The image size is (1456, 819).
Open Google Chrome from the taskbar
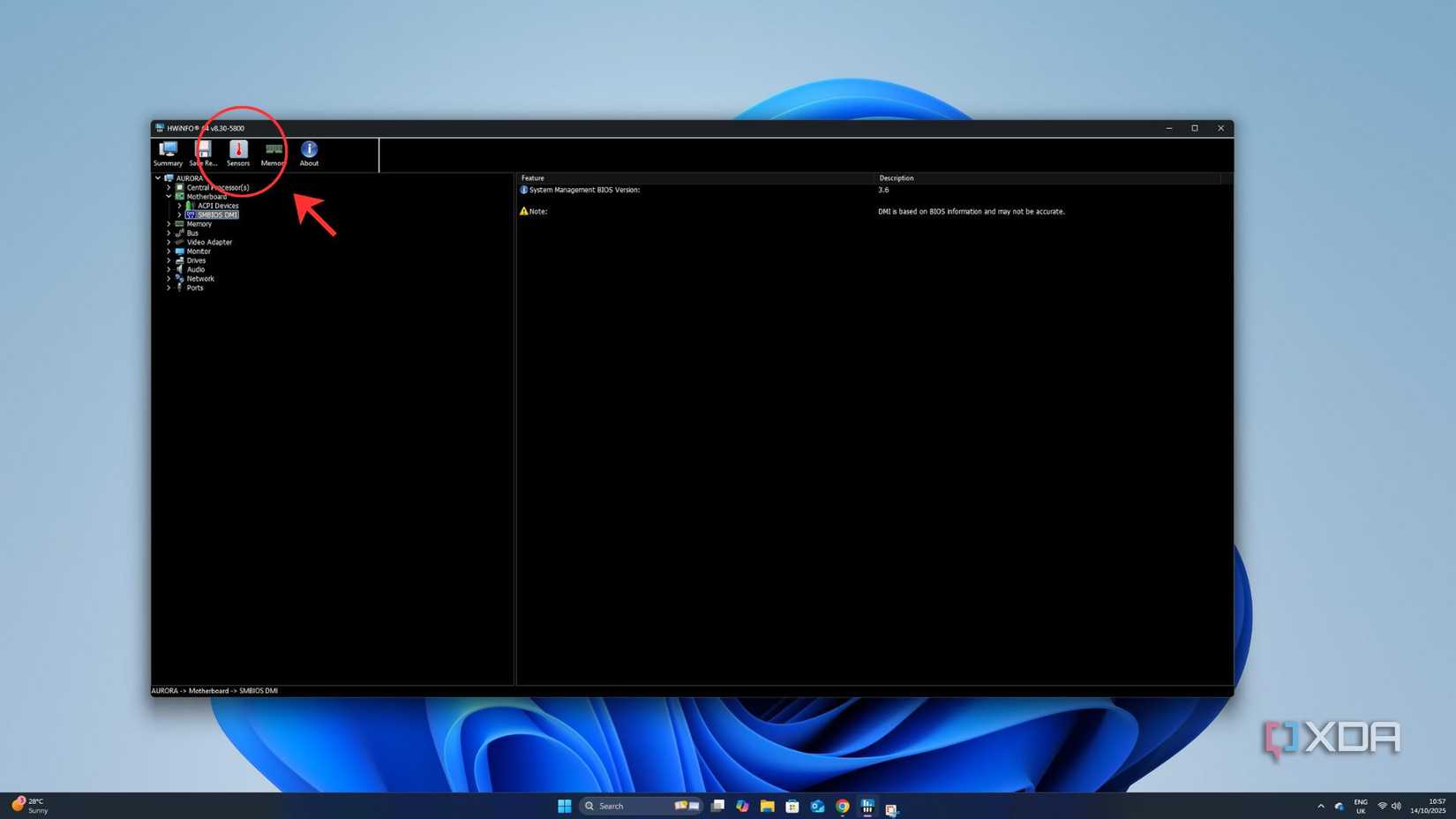pyautogui.click(x=843, y=806)
